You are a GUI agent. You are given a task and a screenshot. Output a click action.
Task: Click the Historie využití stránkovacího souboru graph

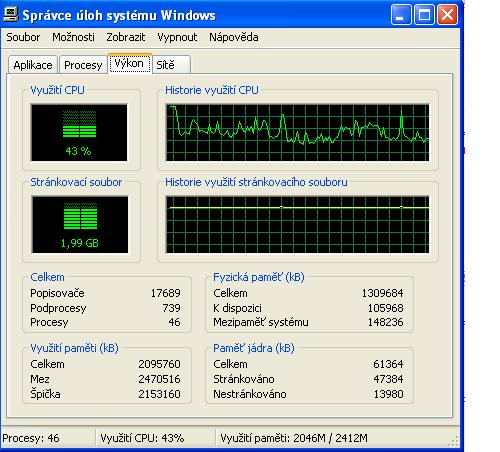[297, 224]
